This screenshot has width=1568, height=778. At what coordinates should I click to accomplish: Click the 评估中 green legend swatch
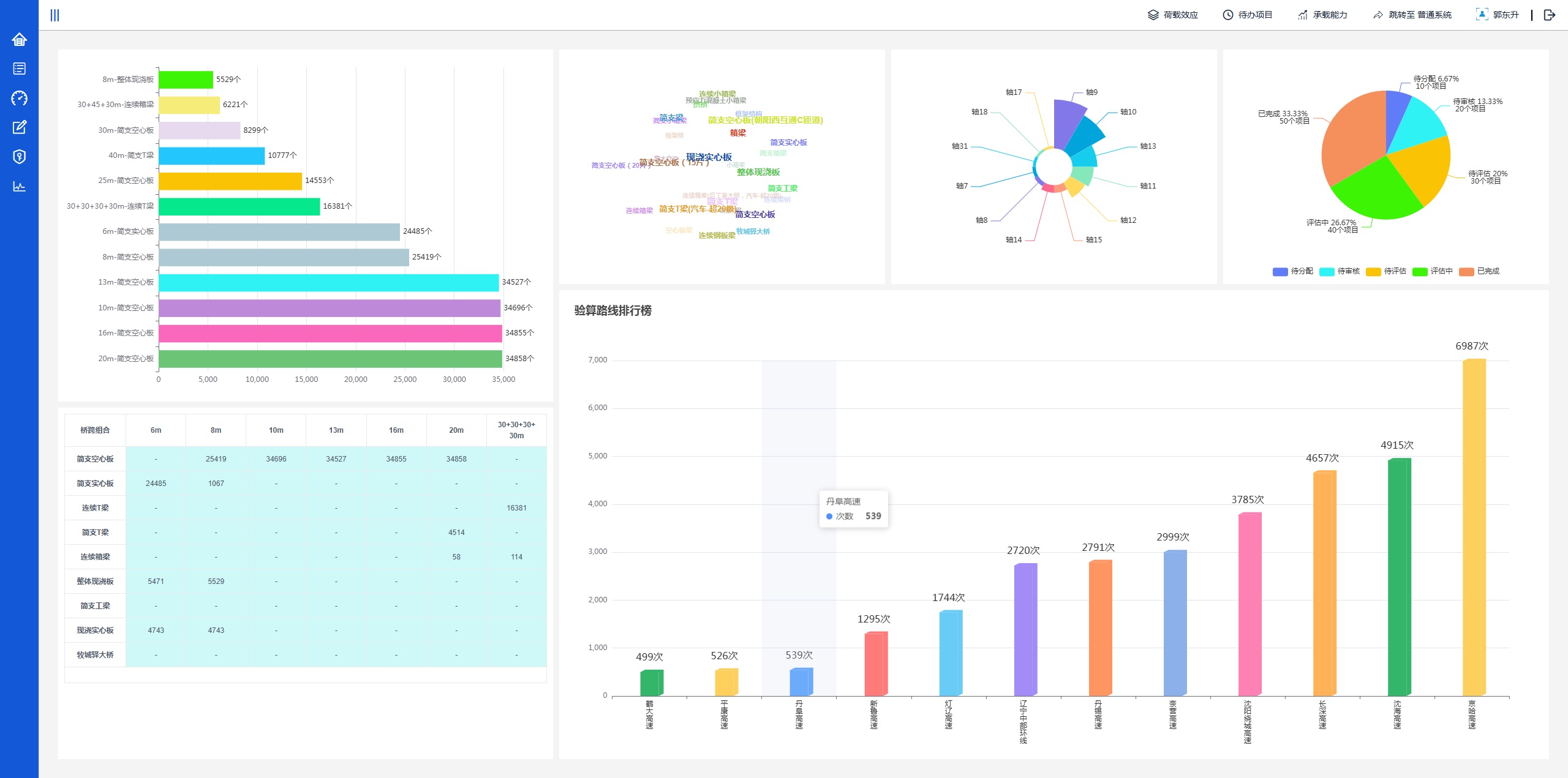[1420, 272]
